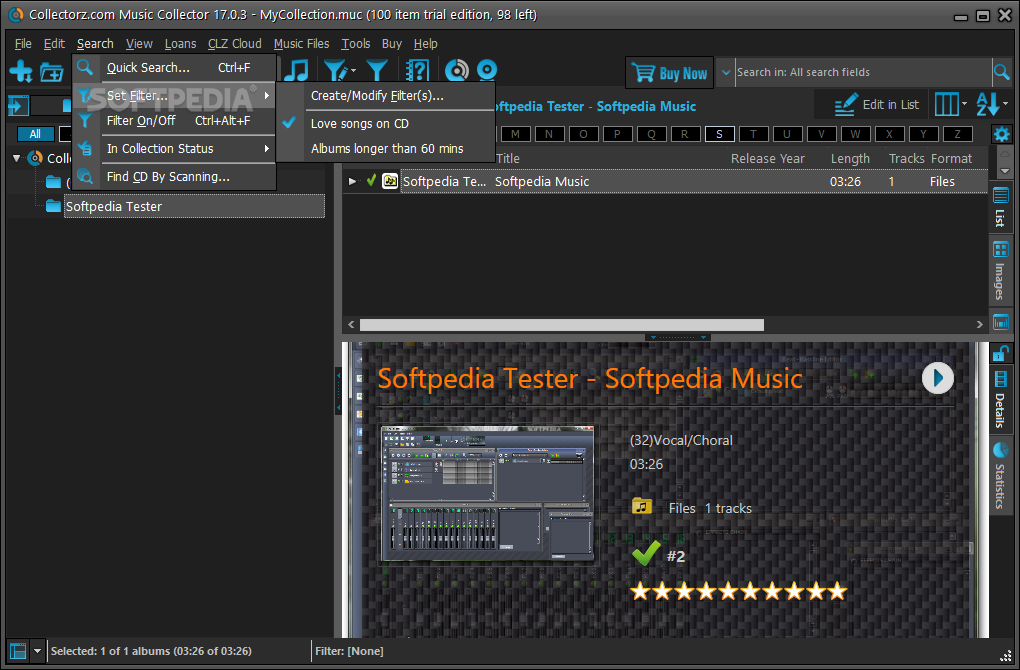This screenshot has width=1020, height=670.
Task: Click the add folder toolbar icon
Action: point(51,72)
